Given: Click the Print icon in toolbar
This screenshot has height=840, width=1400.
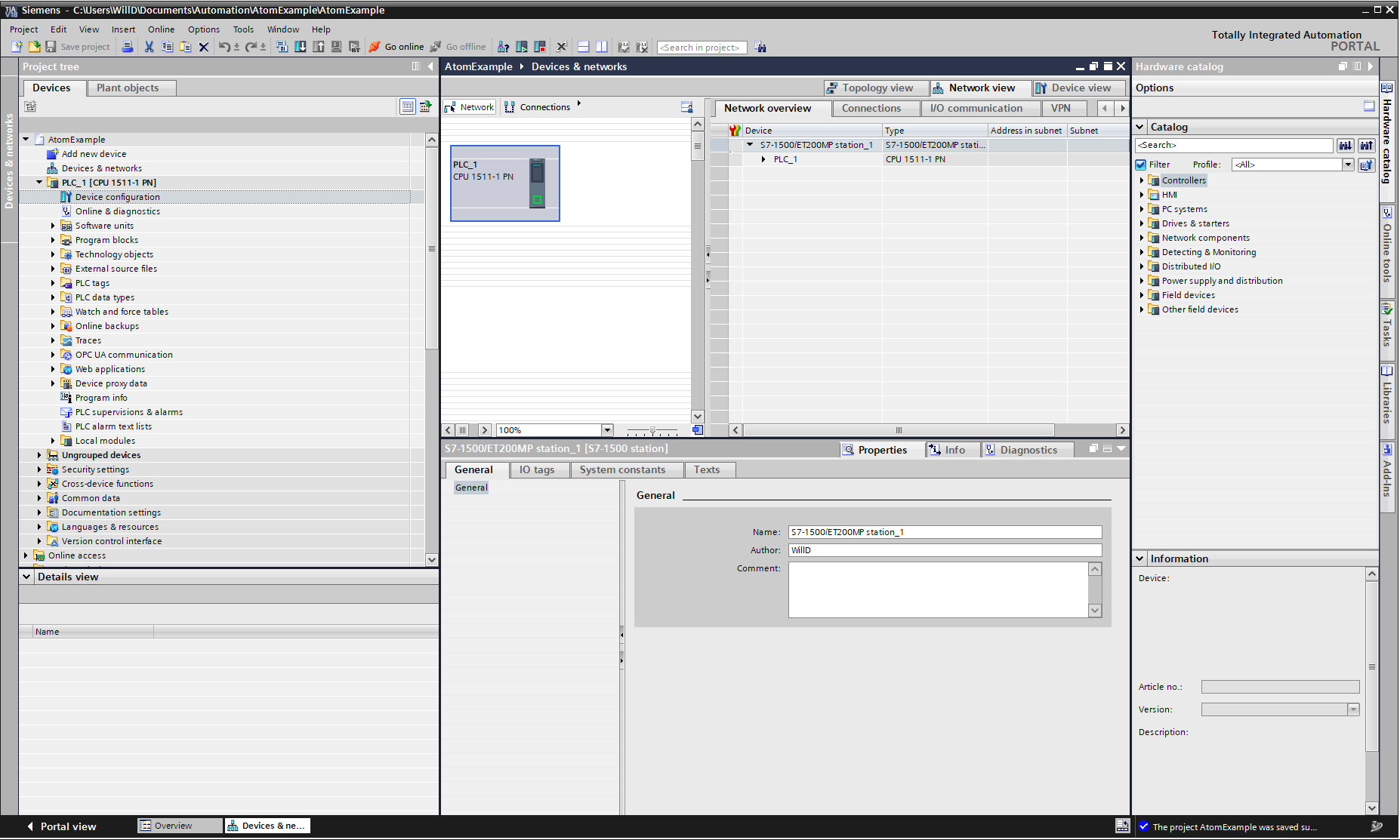Looking at the screenshot, I should 128,47.
